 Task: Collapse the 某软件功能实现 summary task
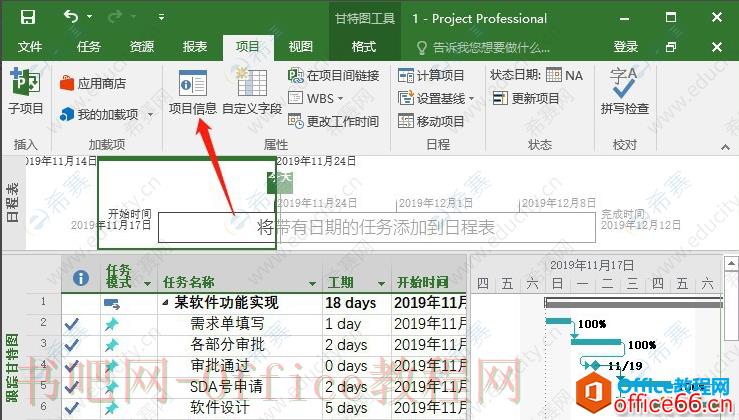click(x=165, y=303)
